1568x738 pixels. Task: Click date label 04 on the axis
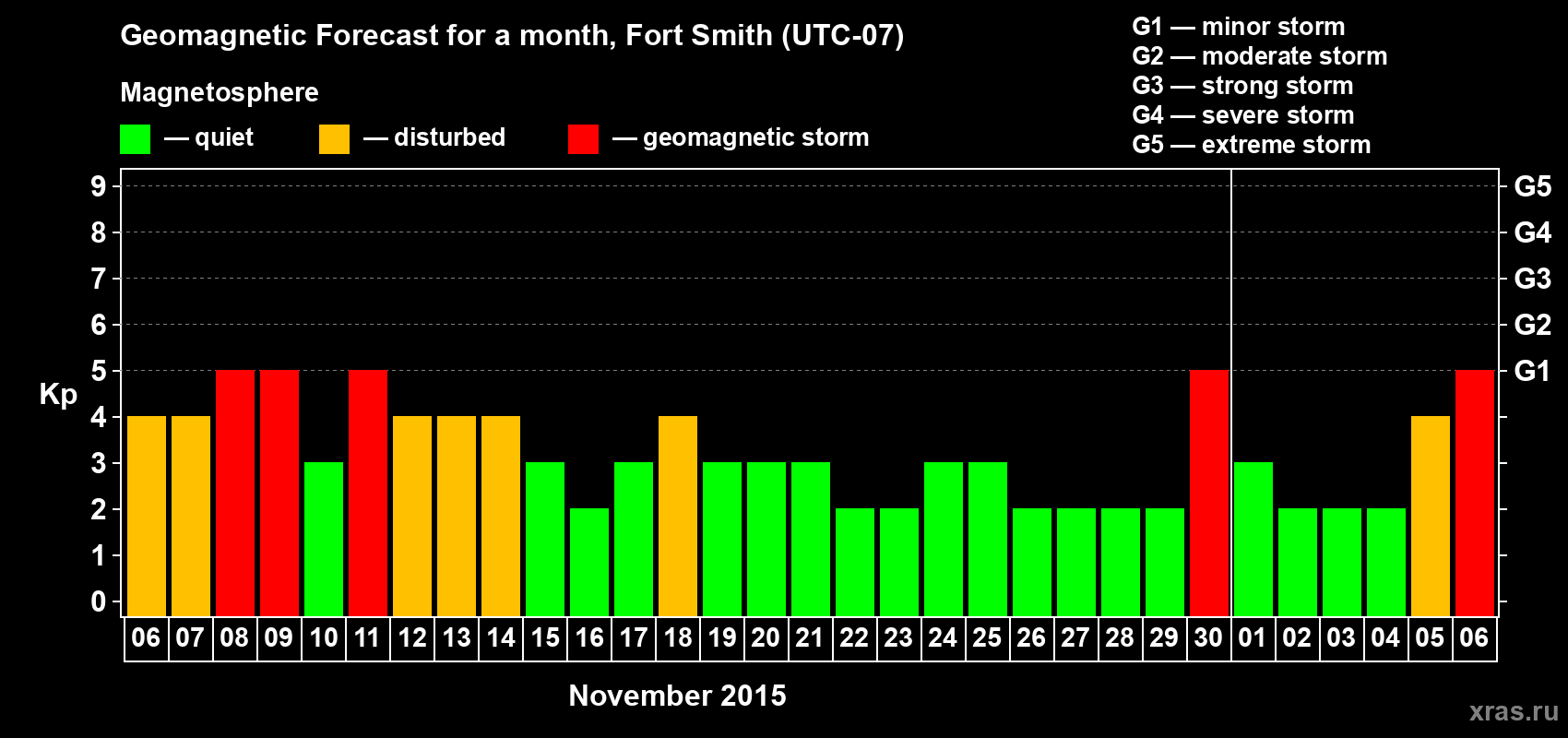[x=1385, y=638]
